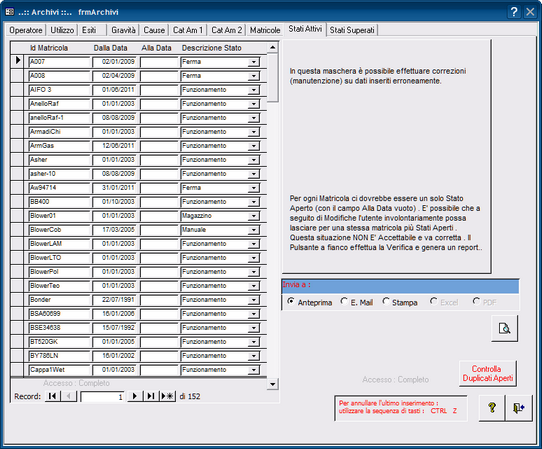Switch to the Stati Superati tab

[352, 30]
